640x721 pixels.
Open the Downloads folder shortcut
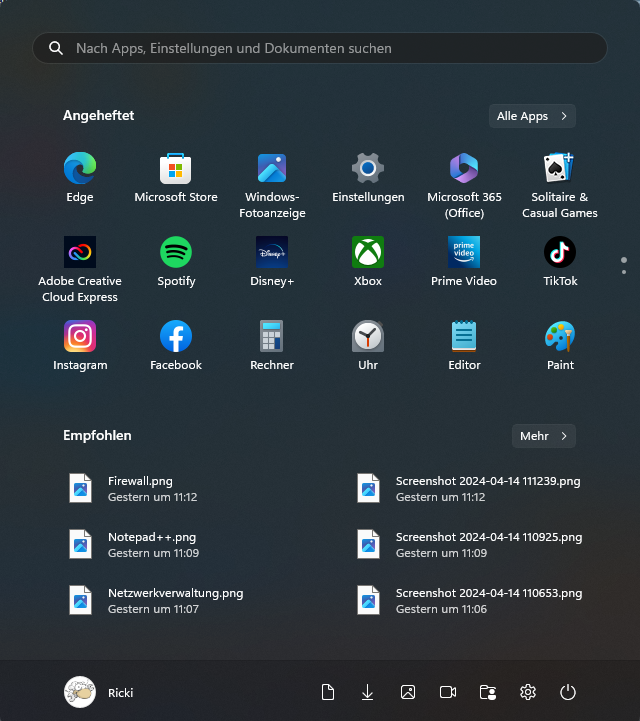pos(367,692)
